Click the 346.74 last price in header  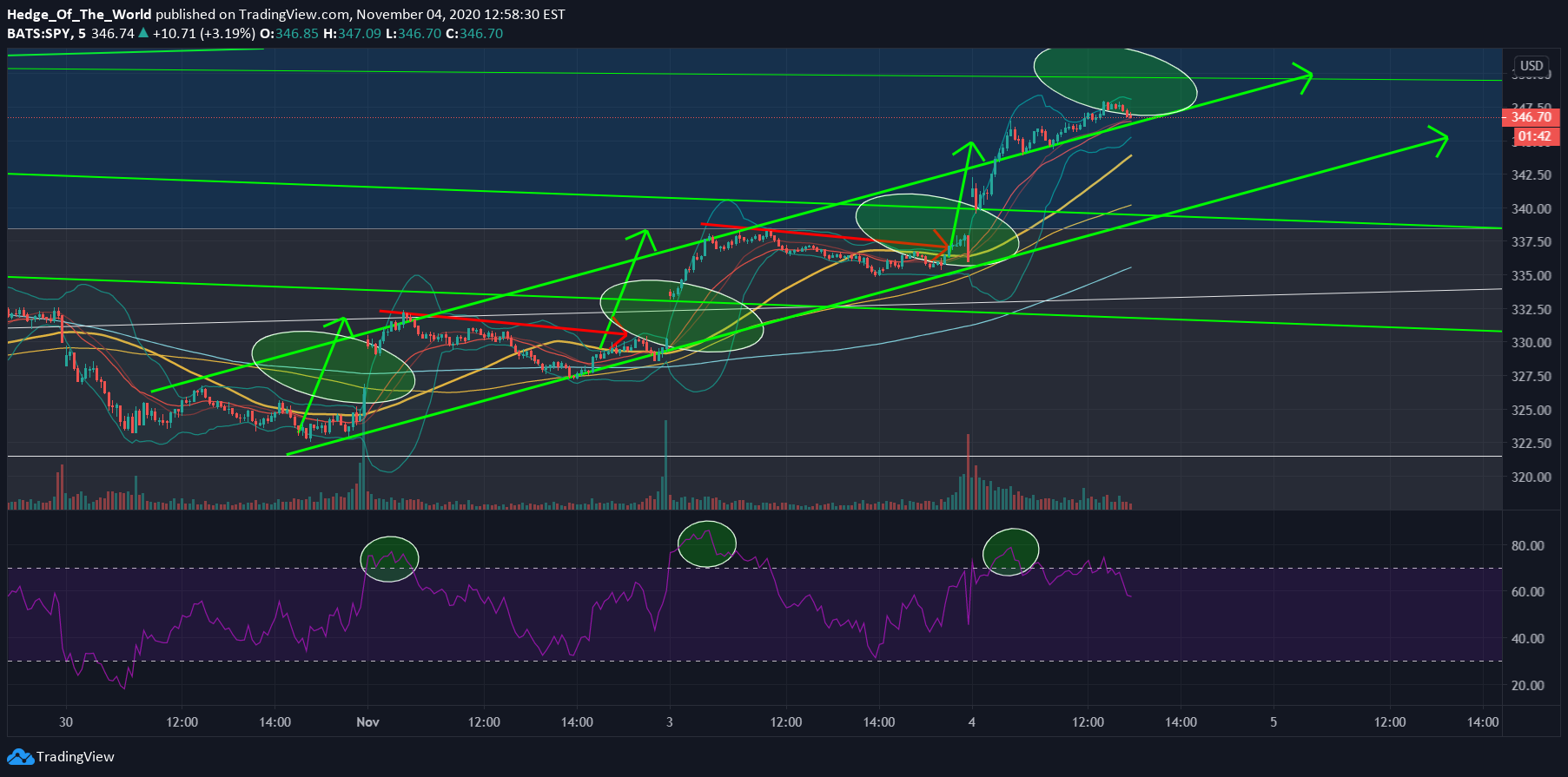(113, 33)
